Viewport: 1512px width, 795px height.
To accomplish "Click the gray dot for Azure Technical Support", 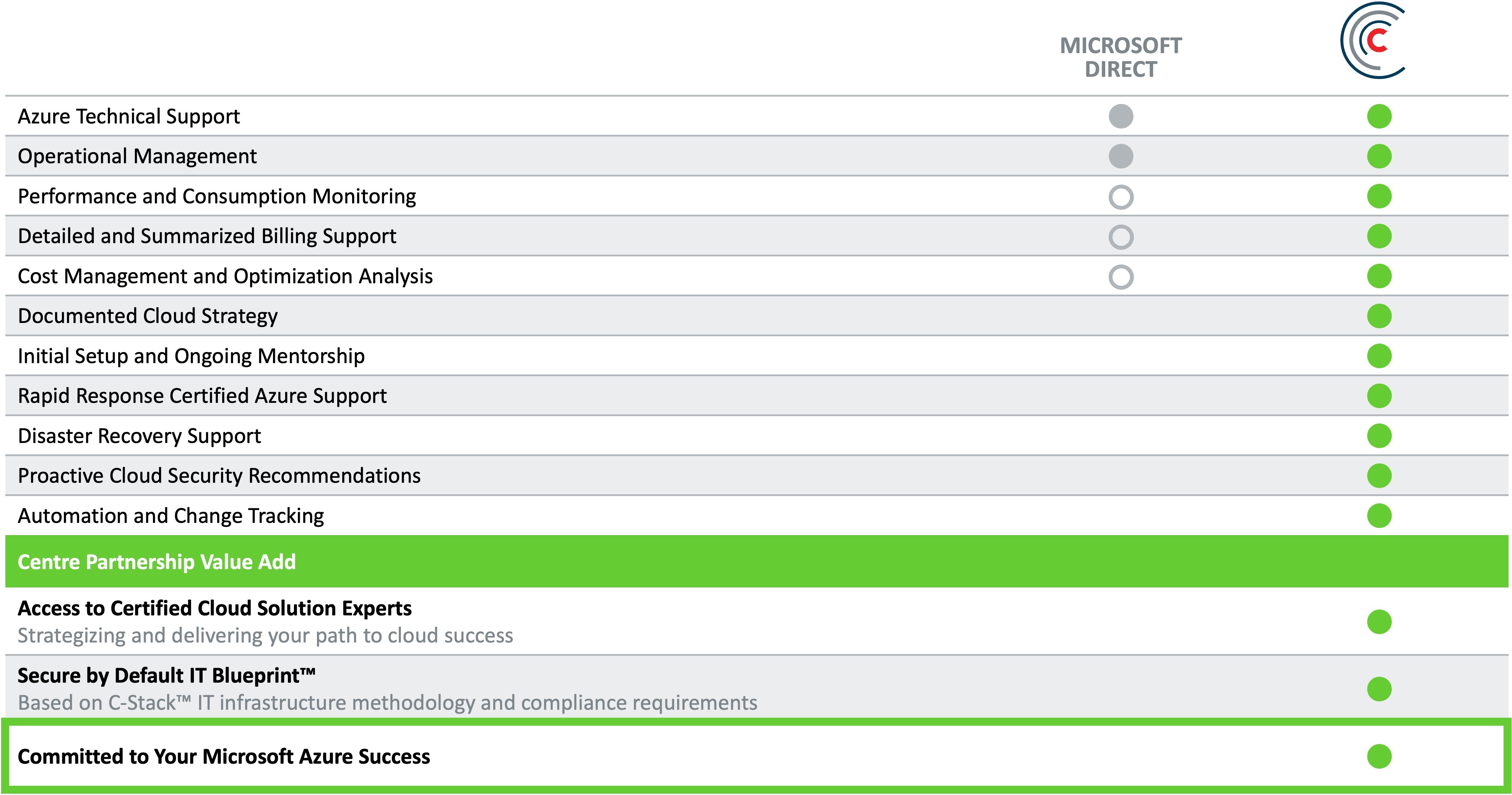I will click(x=1121, y=116).
